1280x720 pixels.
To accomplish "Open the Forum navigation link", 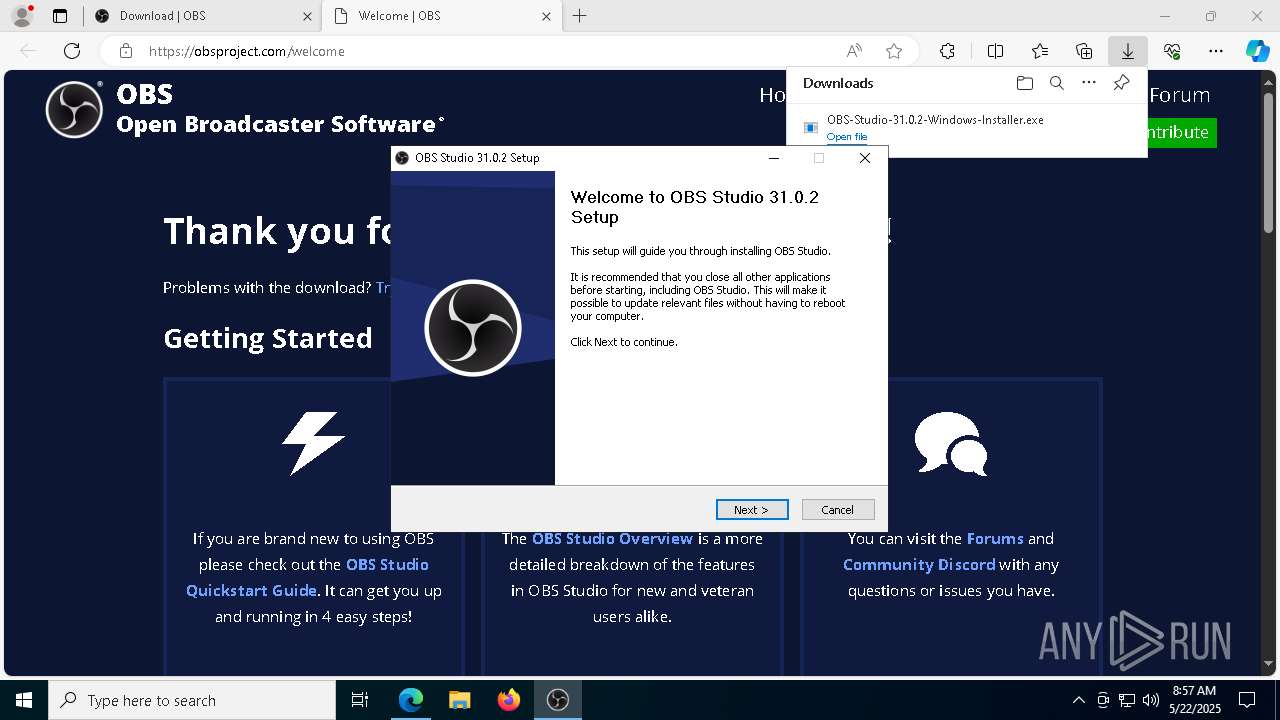I will (1180, 95).
